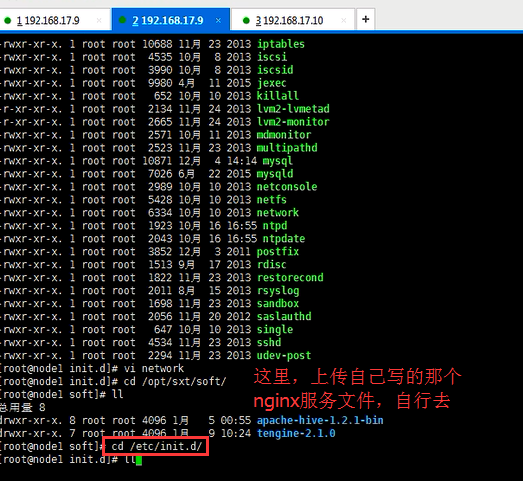
Task: Click the lvm2-lvmetad file name
Action: pyautogui.click(x=293, y=109)
